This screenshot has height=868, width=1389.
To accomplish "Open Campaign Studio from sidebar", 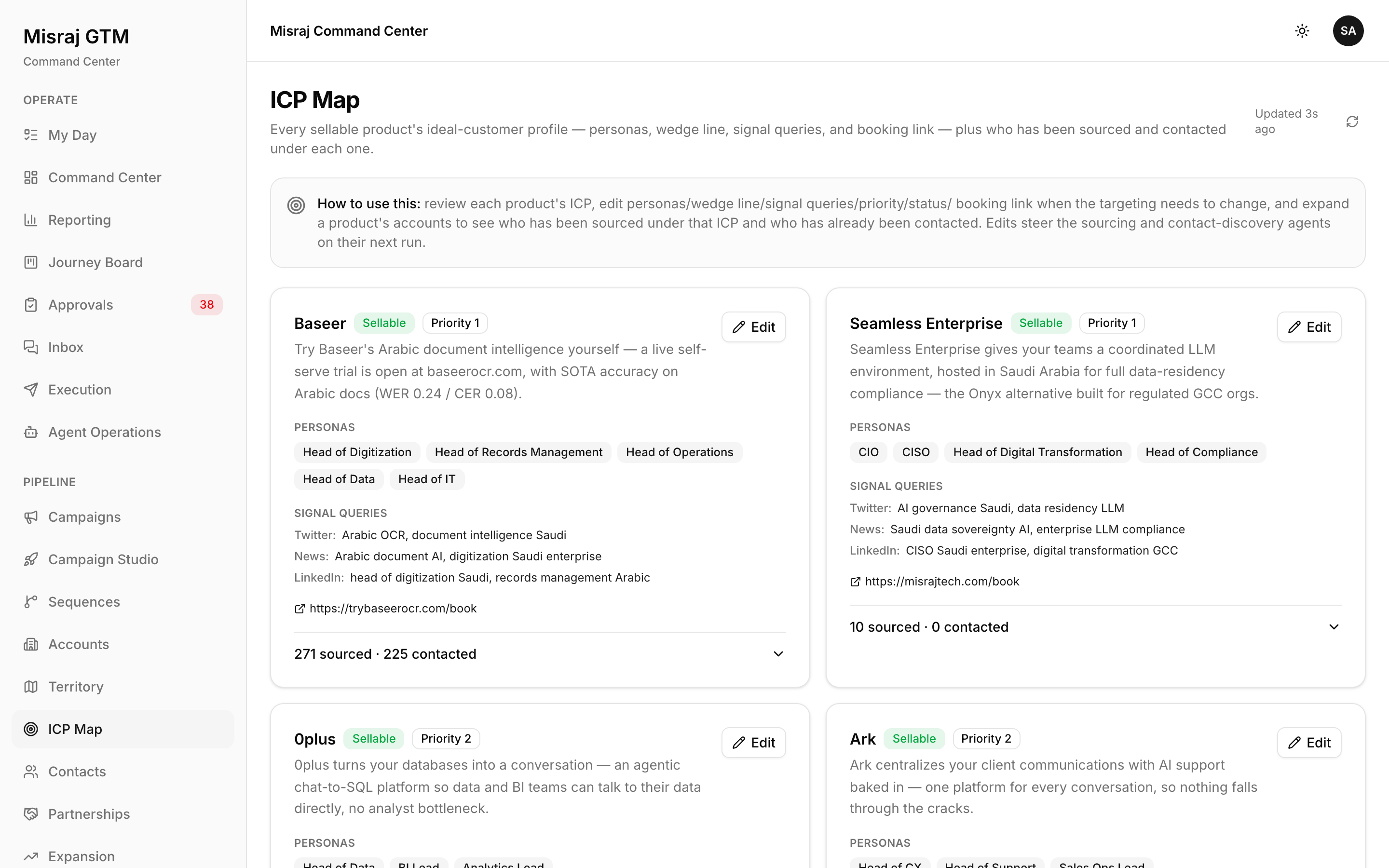I will point(123,560).
